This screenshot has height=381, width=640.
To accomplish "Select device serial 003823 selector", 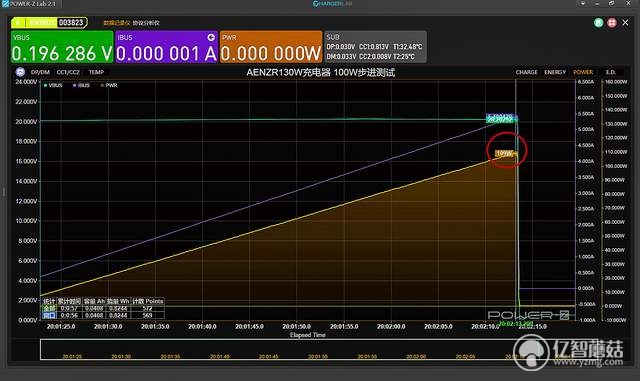I will 71,22.
